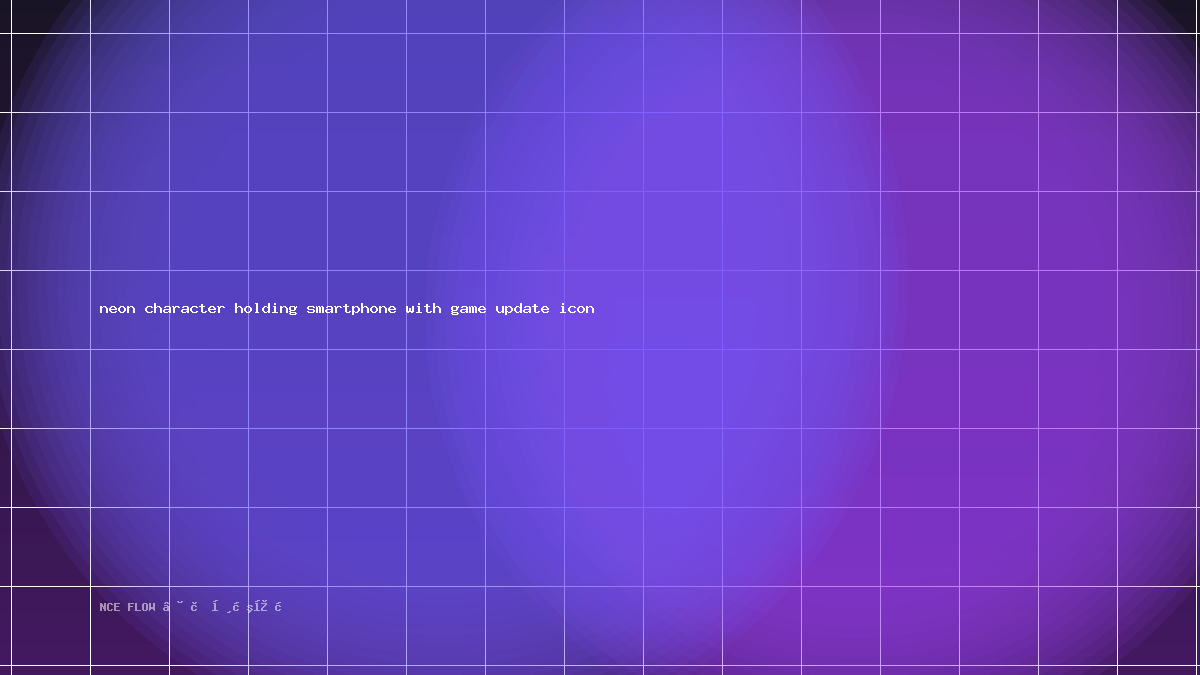Select the phrase "game update icon"

click(522, 310)
